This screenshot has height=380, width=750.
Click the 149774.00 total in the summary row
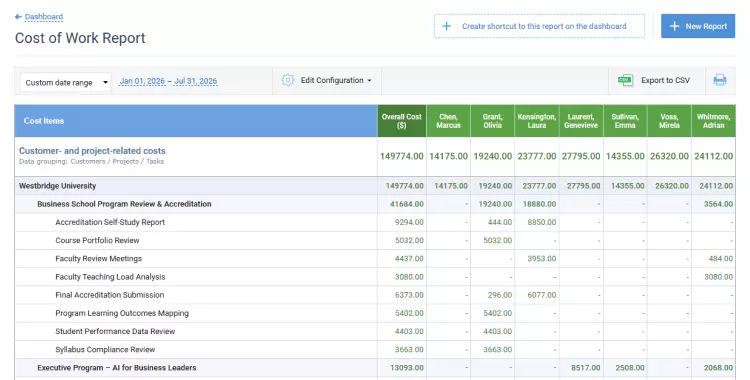402,156
